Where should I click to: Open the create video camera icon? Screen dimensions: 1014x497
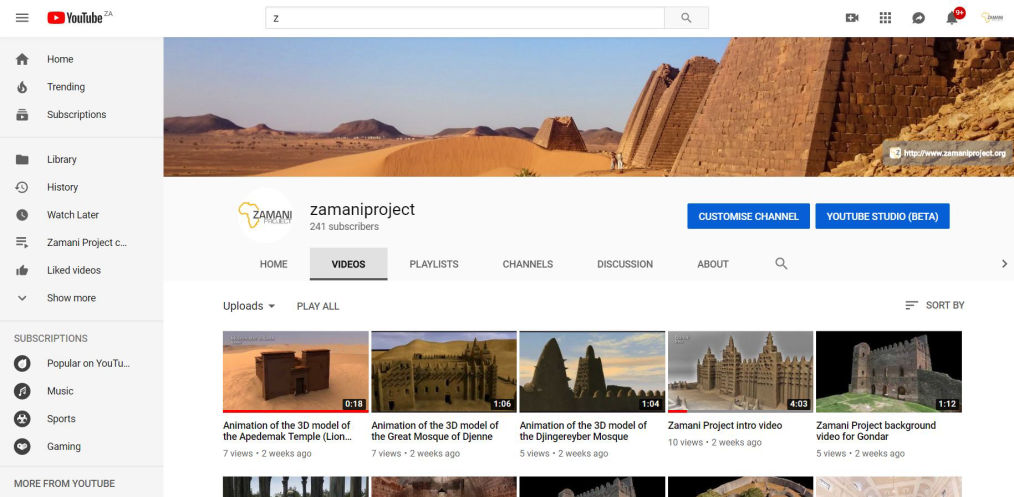(x=852, y=18)
